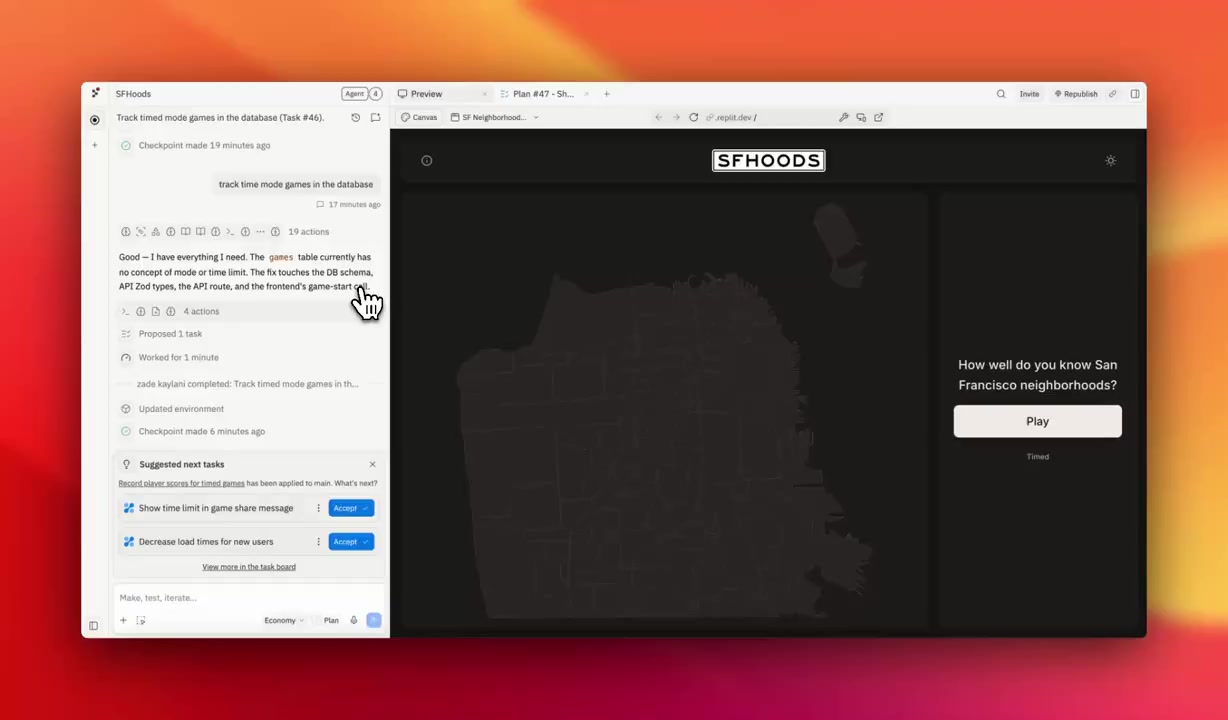Screen dimensions: 1228x720
Task: Open the Checkpoint made 6 minutes ago entry
Action: coord(193,432)
